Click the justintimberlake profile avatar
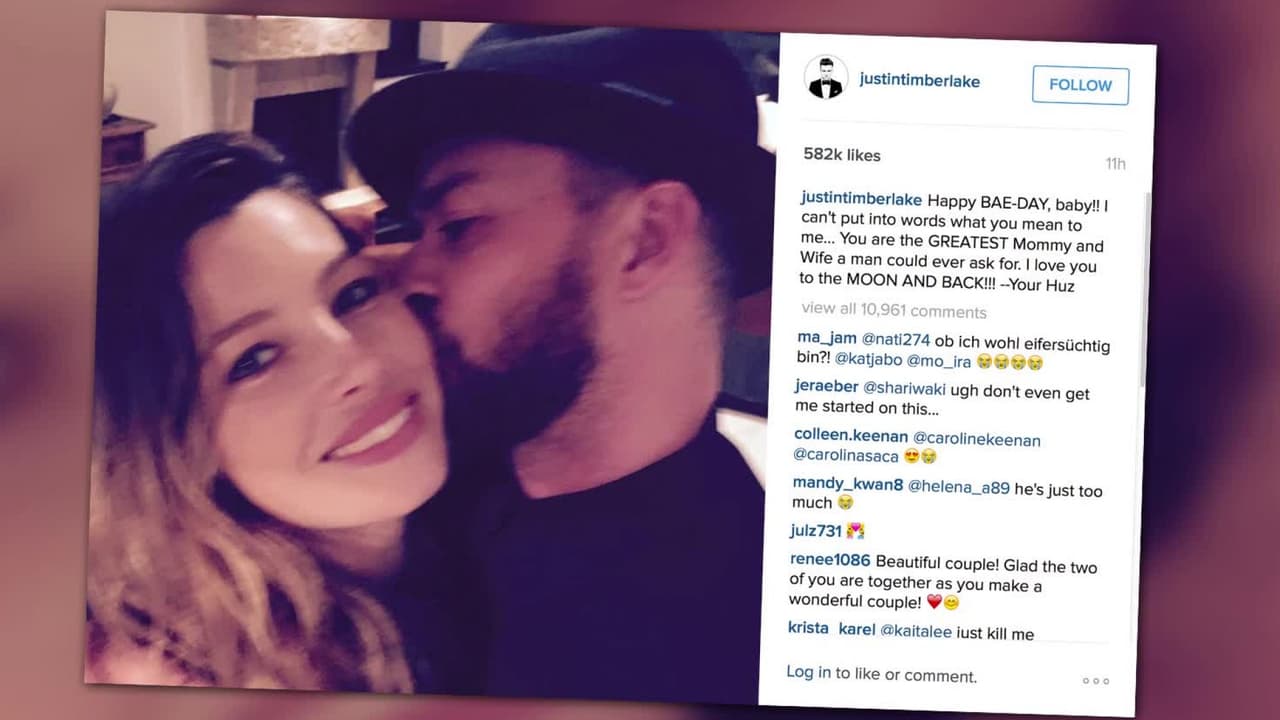The width and height of the screenshot is (1280, 720). tap(826, 77)
